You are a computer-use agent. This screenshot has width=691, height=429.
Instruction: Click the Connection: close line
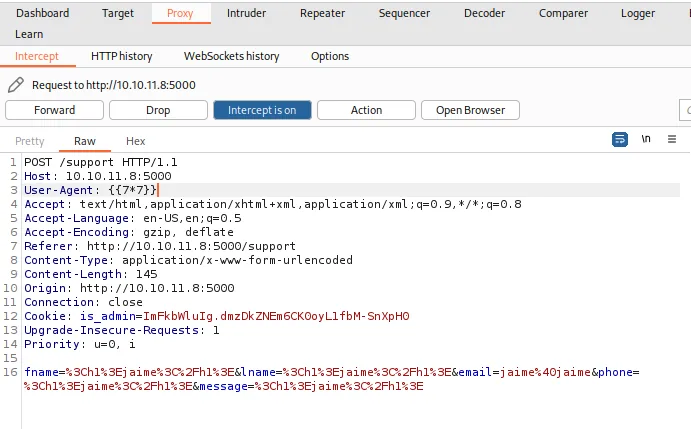83,302
